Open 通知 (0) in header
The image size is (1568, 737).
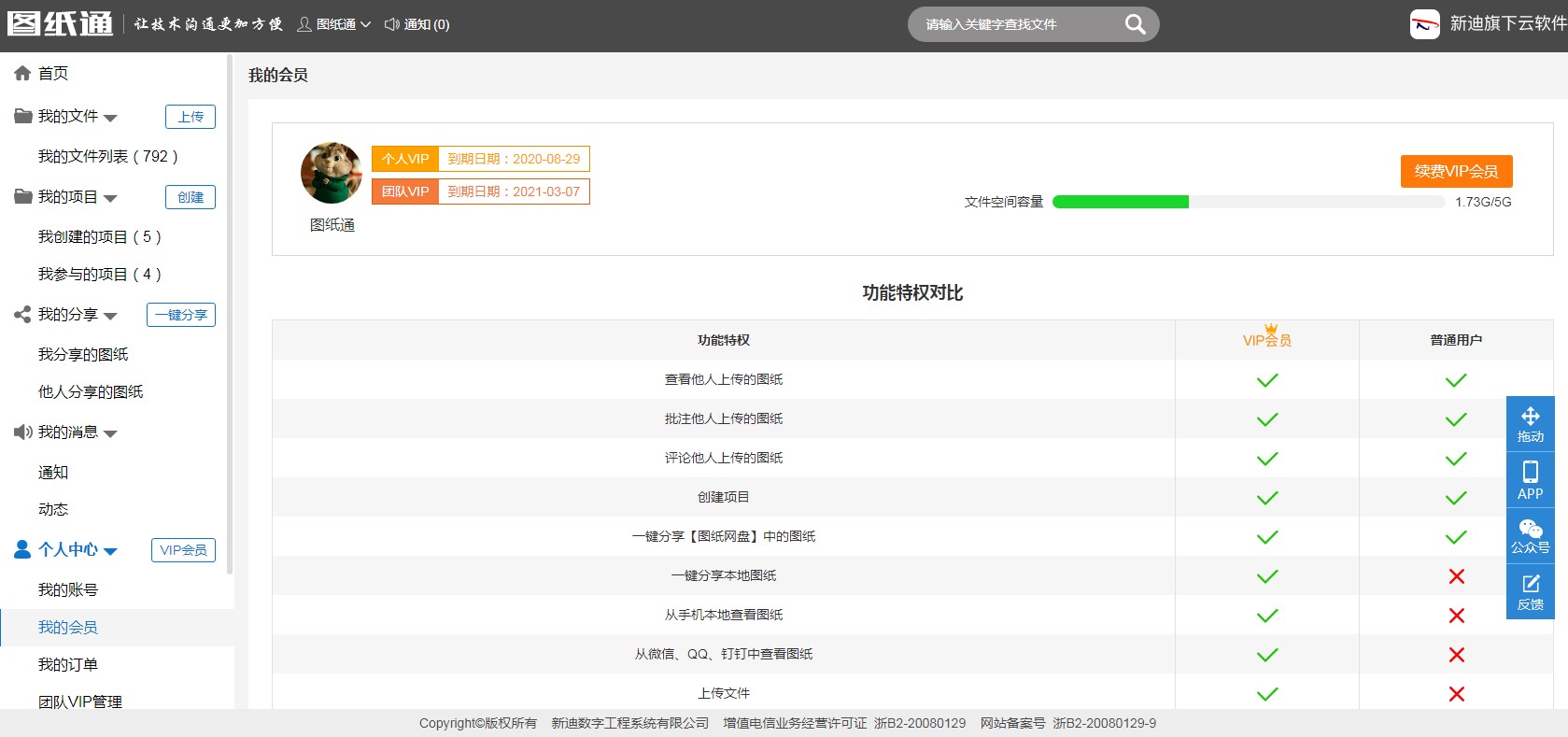(427, 24)
